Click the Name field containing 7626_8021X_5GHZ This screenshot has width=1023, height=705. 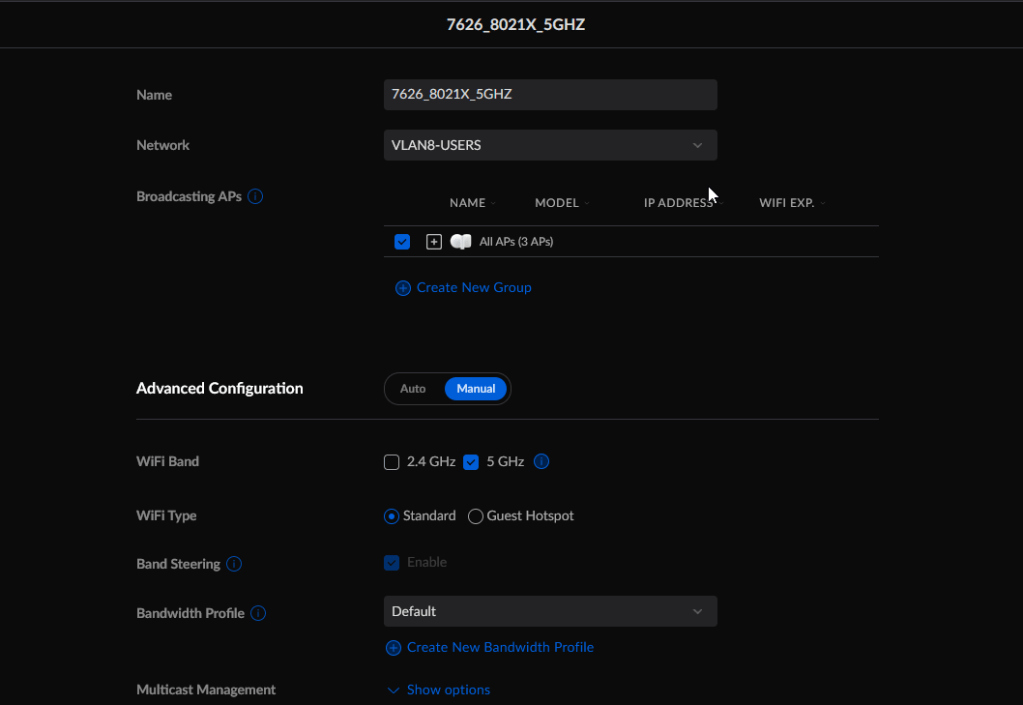550,95
